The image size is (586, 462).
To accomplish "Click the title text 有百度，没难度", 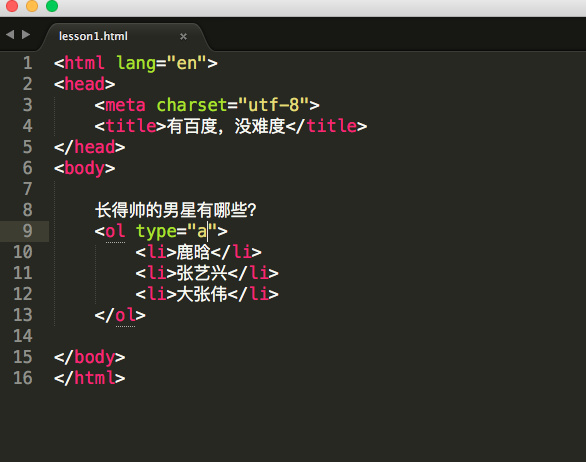I will tap(226, 126).
